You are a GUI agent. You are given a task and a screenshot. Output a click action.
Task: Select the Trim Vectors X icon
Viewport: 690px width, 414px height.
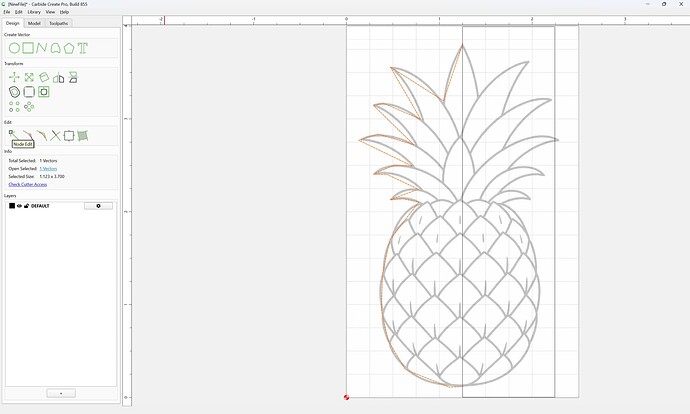point(55,136)
